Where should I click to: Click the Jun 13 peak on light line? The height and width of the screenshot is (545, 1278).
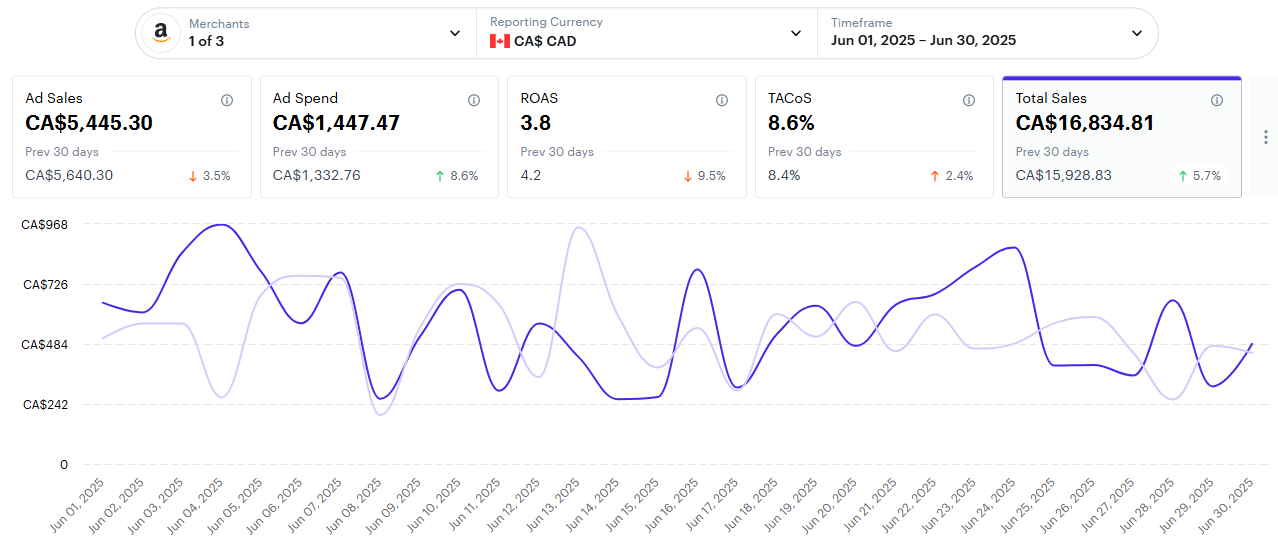click(578, 228)
